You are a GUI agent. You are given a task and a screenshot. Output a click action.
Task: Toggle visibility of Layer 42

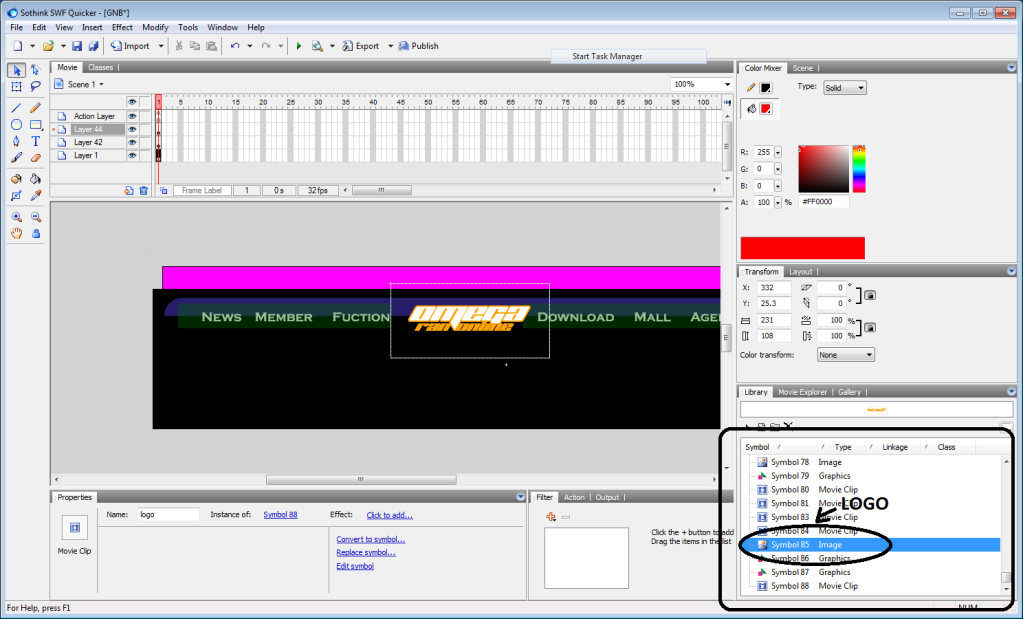pos(132,142)
